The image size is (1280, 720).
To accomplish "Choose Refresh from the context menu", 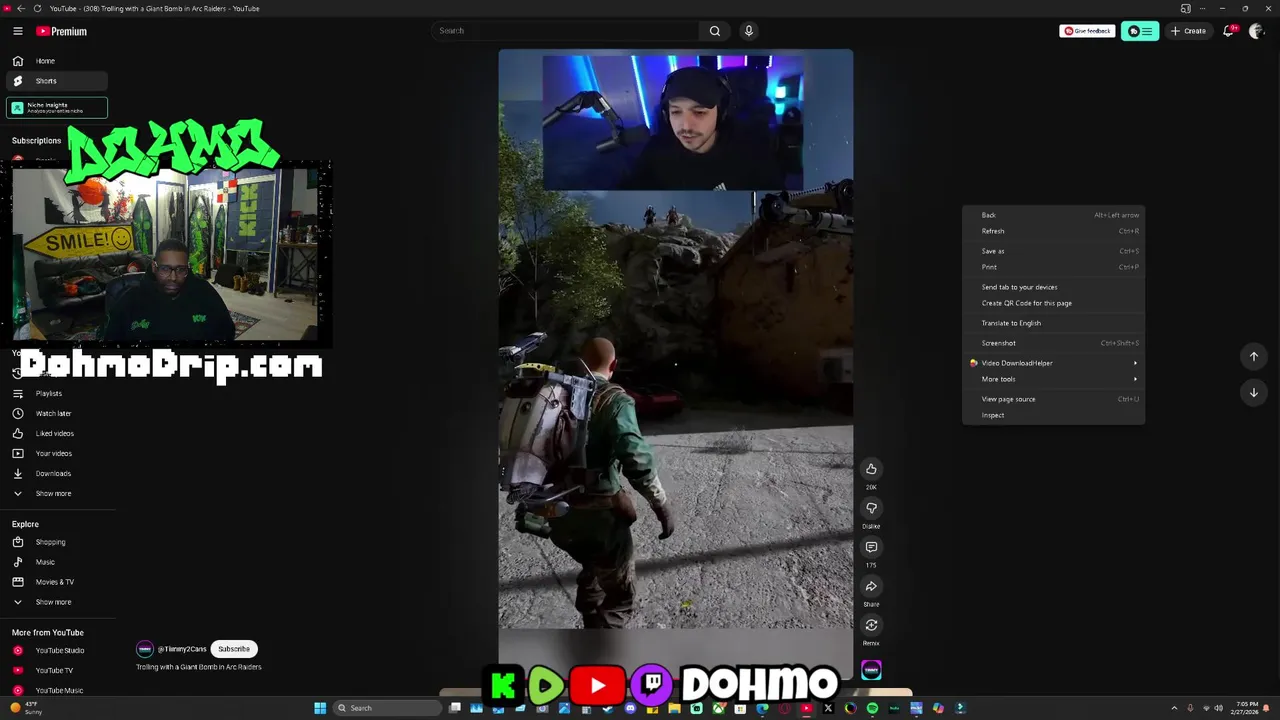I will tap(1053, 231).
